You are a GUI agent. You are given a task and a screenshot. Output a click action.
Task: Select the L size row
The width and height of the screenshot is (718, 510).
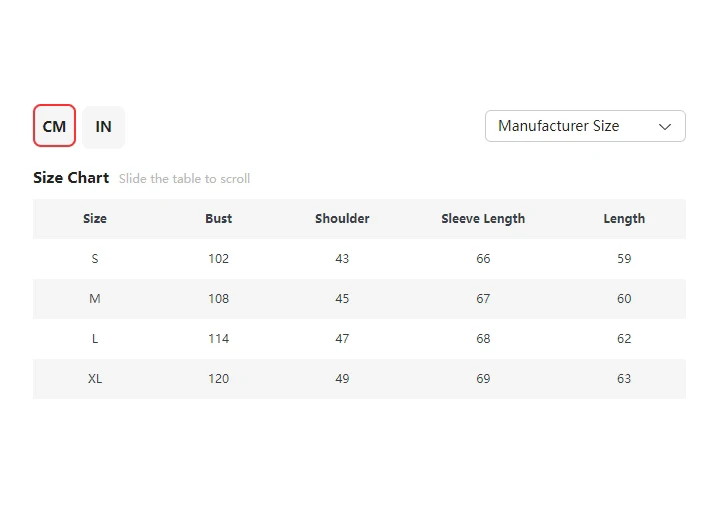[x=95, y=339]
